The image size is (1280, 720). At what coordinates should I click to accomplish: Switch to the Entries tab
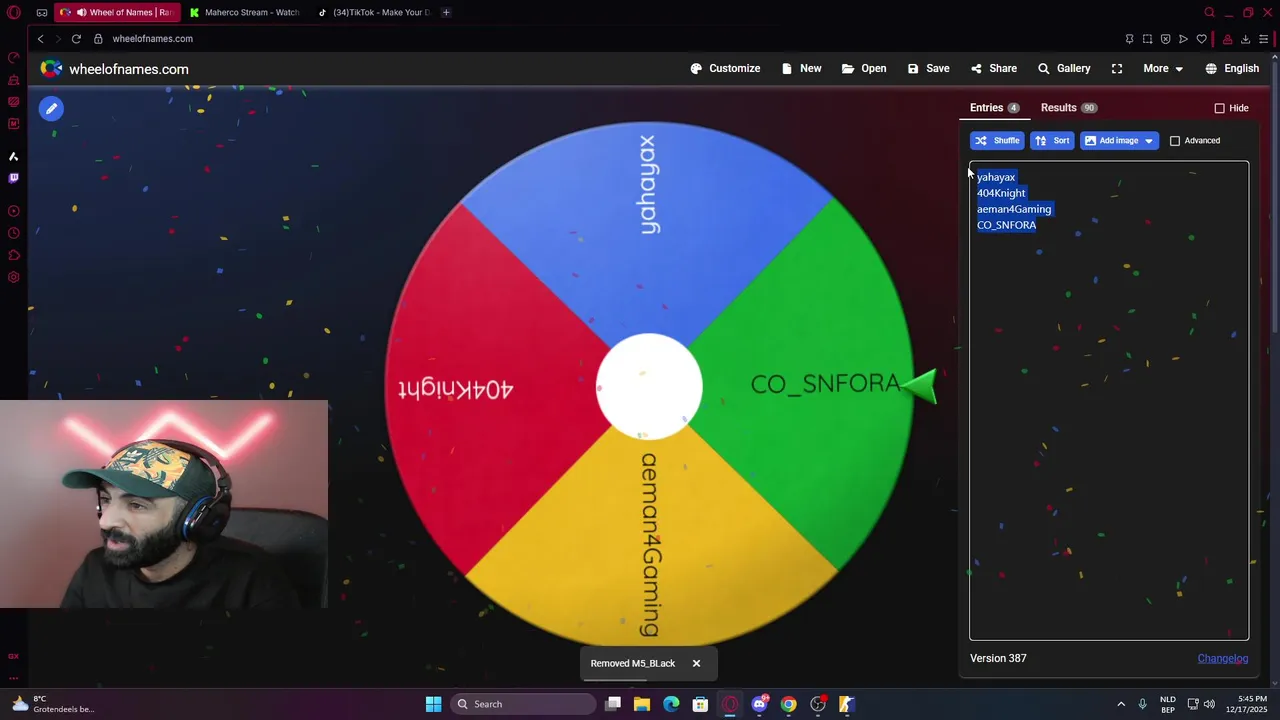tap(994, 108)
